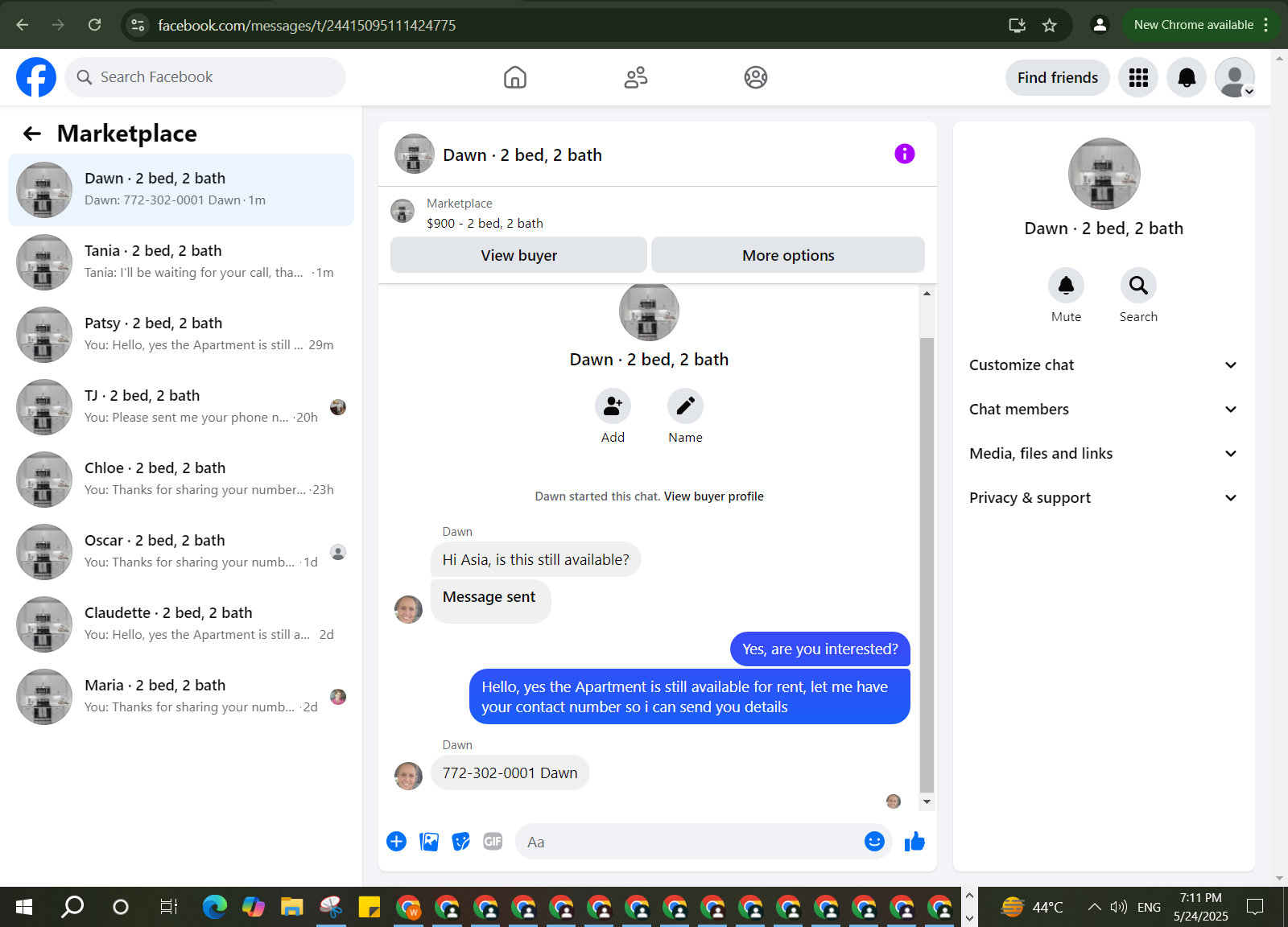Open the Claudette conversation
Screen dimensions: 1288x927
point(181,624)
